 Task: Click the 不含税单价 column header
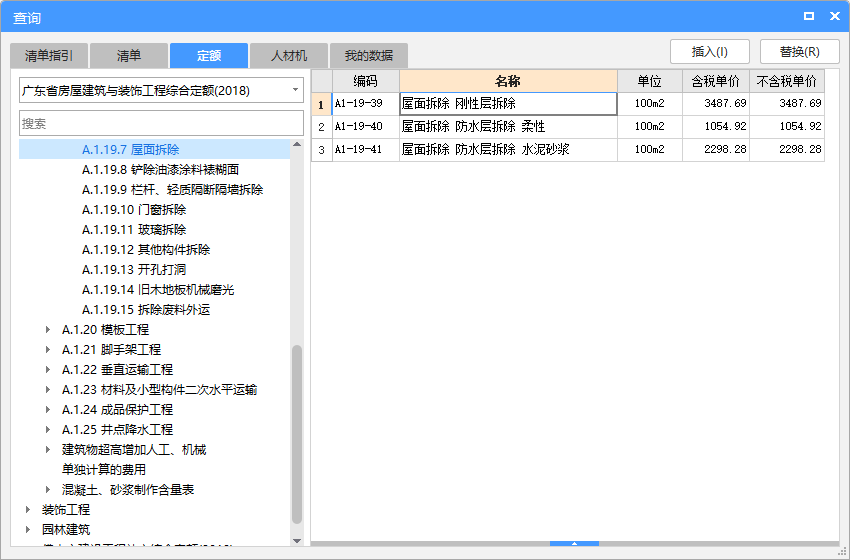pyautogui.click(x=787, y=81)
